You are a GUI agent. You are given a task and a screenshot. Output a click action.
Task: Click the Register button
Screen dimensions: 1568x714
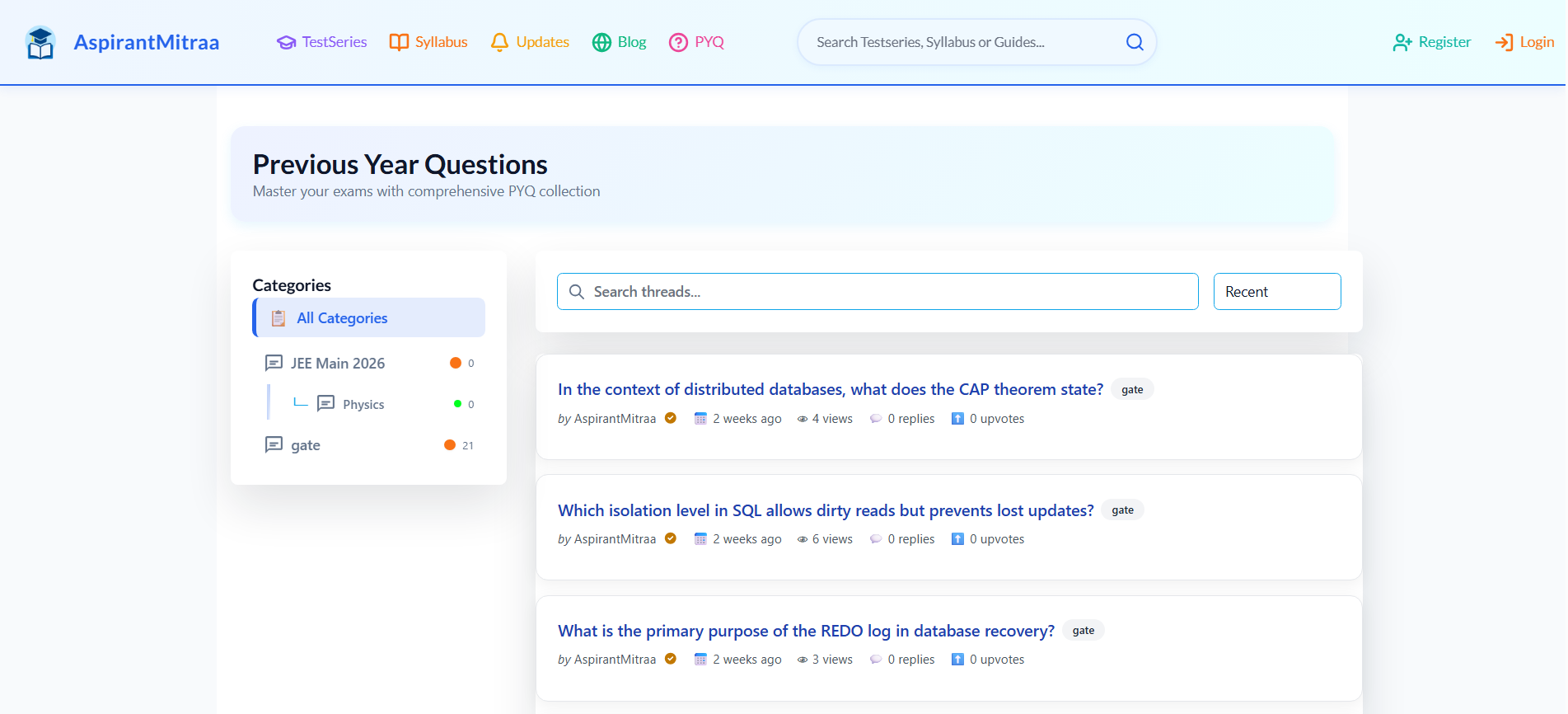1432,42
